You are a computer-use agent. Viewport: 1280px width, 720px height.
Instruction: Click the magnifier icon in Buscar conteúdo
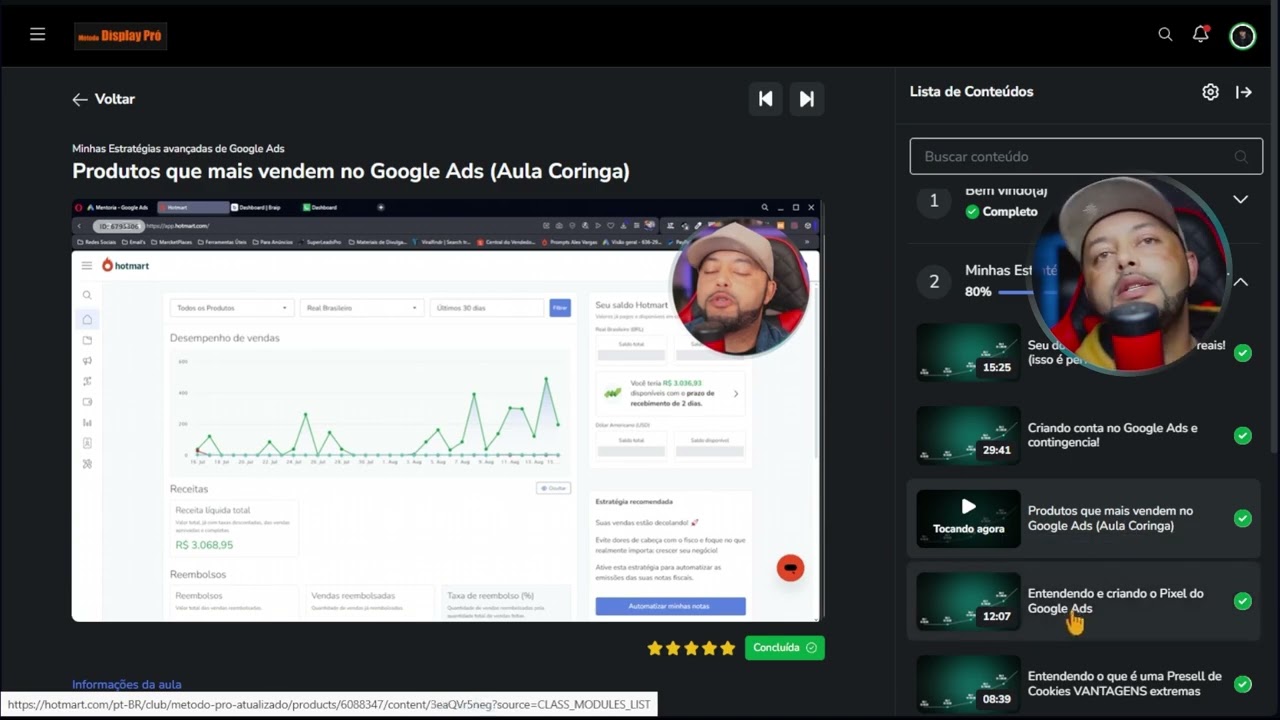pyautogui.click(x=1241, y=157)
